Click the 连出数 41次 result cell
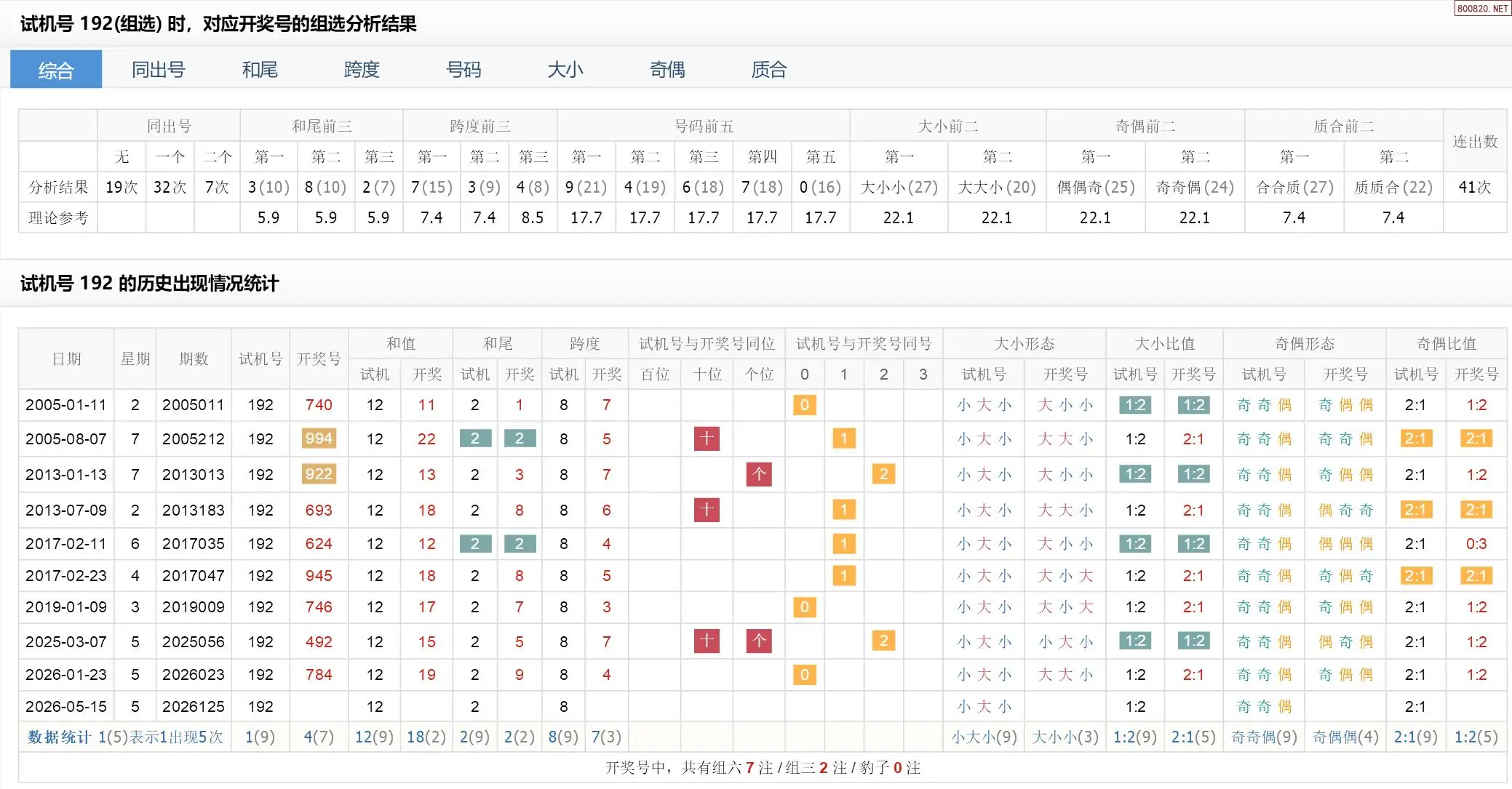The height and width of the screenshot is (789, 1512). tap(1475, 187)
